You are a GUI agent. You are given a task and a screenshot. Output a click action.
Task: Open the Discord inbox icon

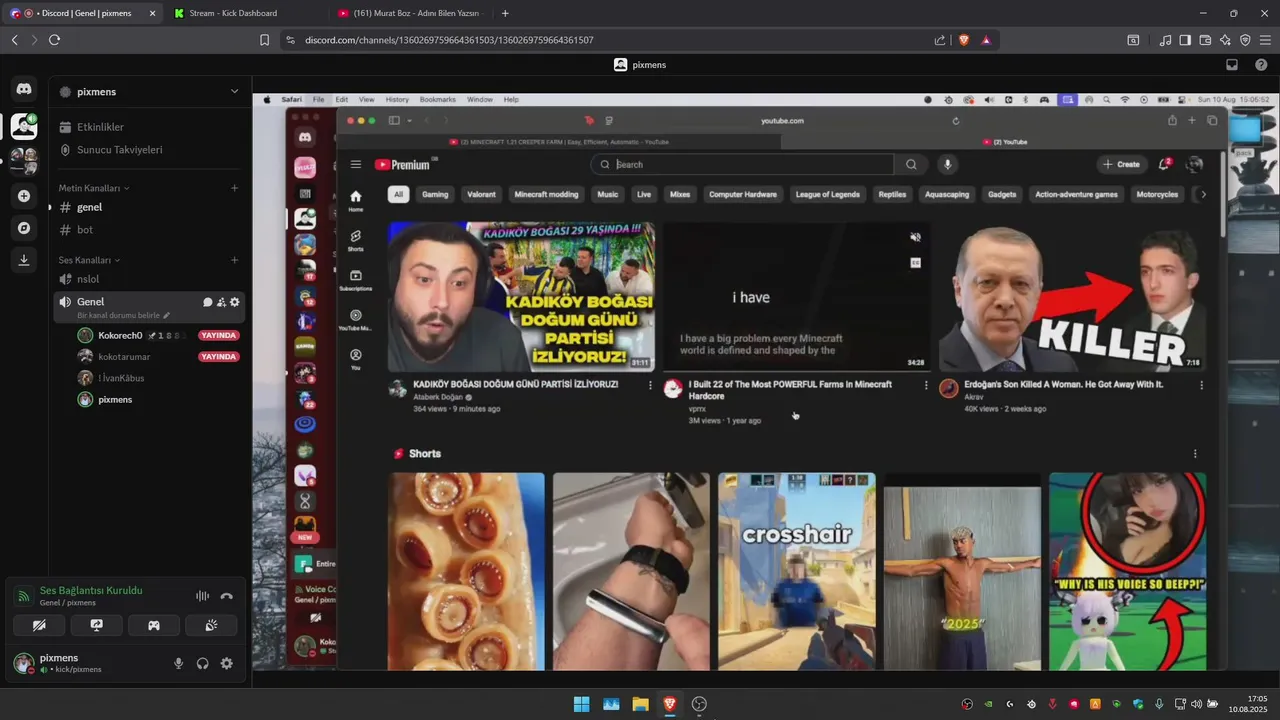1232,65
